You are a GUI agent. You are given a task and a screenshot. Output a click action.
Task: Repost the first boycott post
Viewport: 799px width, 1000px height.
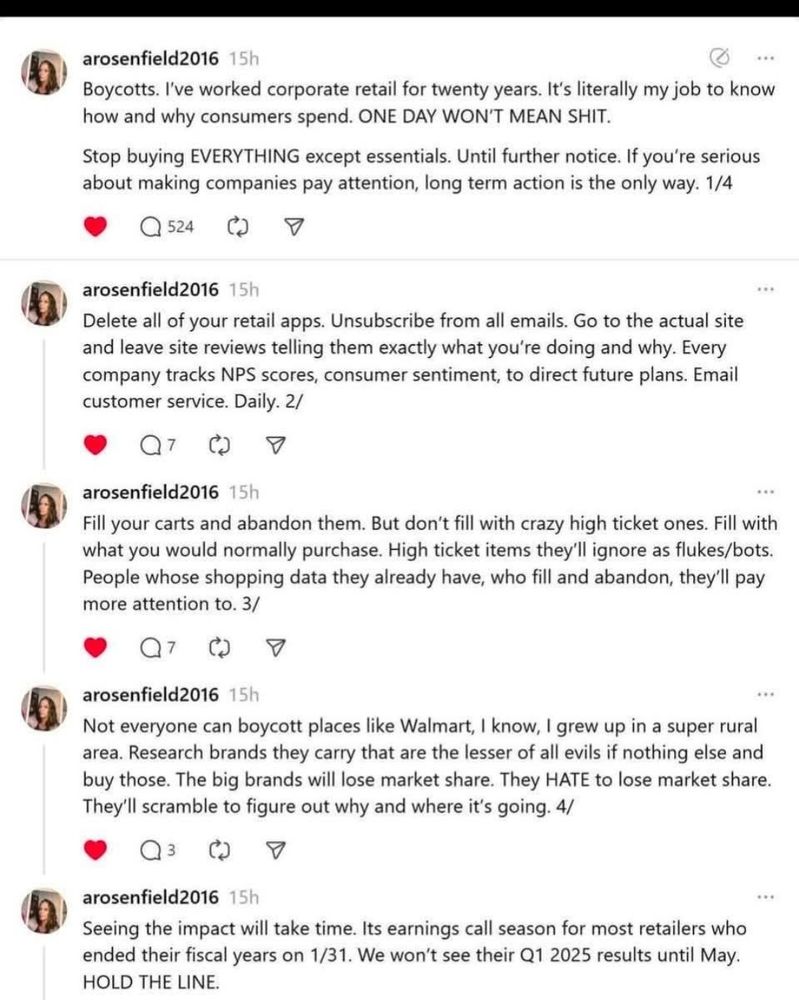pyautogui.click(x=237, y=227)
